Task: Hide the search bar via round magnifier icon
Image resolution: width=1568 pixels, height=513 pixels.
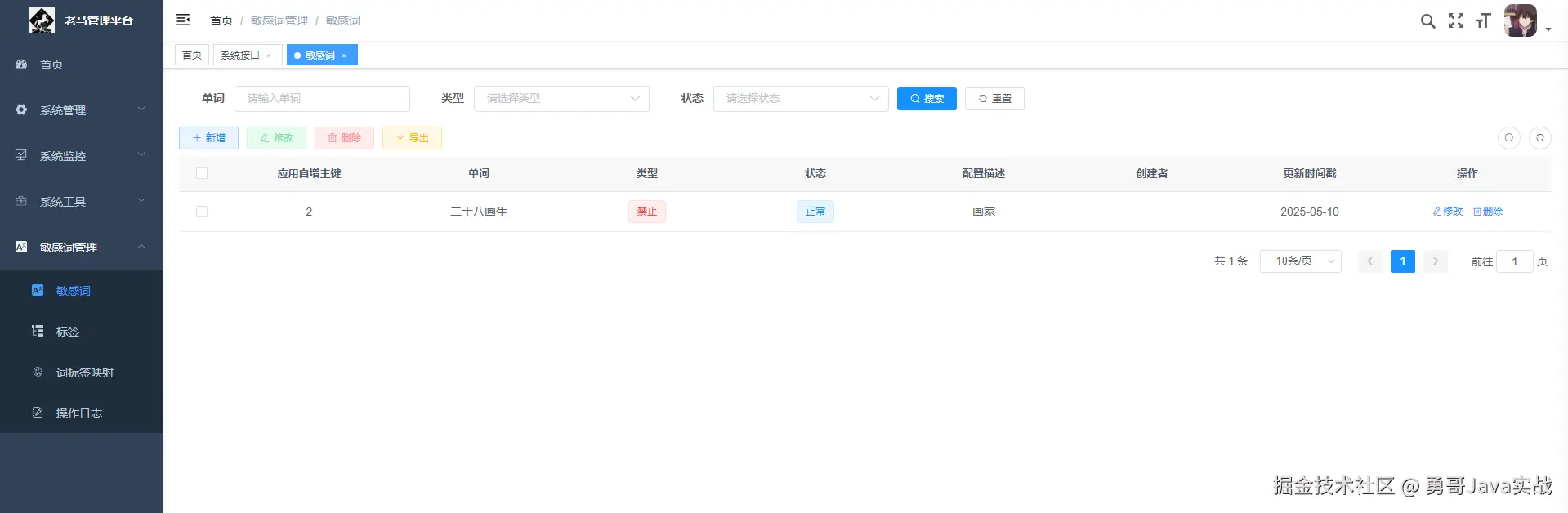Action: click(x=1509, y=138)
